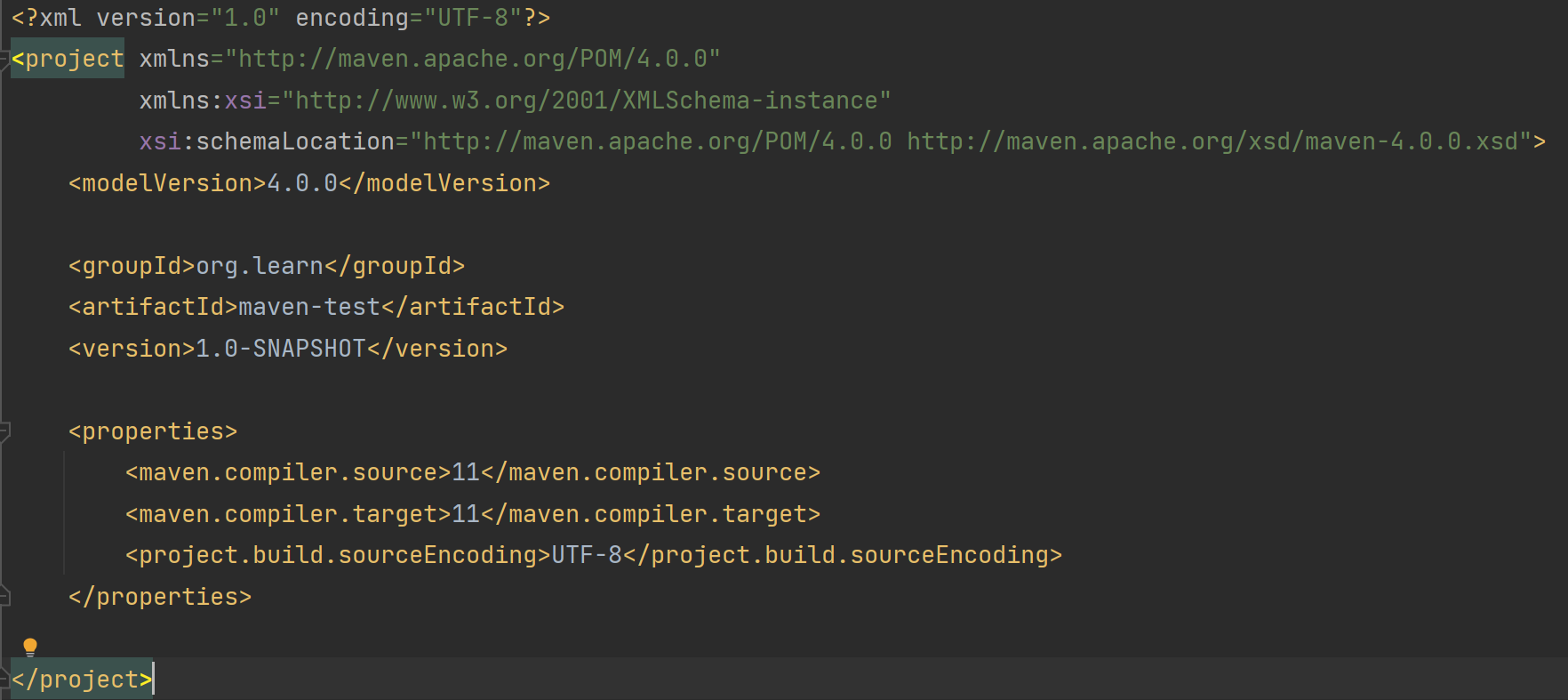
Task: Click the version 1.0-SNAPSHOT line
Action: point(288,349)
